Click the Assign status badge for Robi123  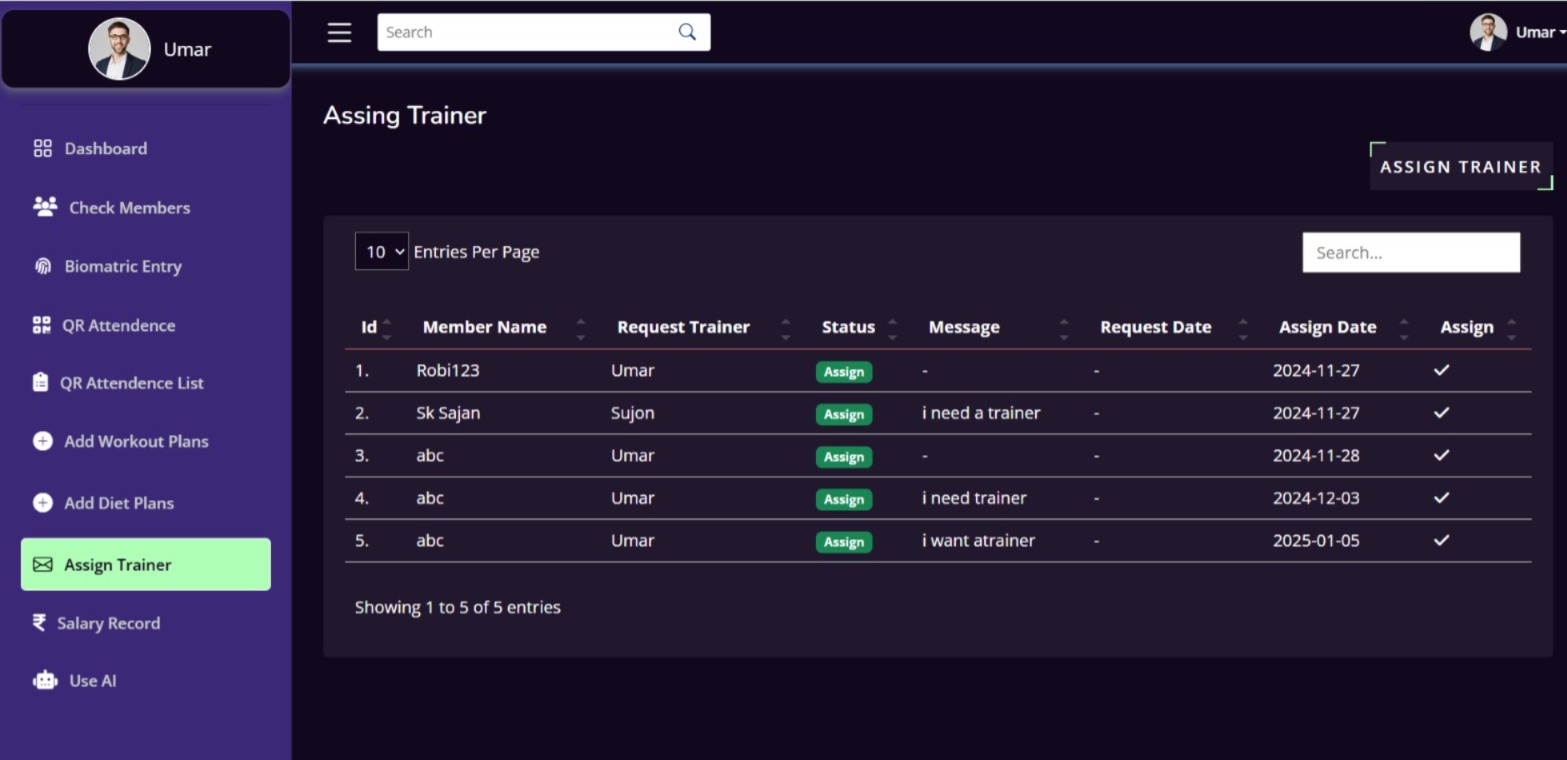[843, 372]
